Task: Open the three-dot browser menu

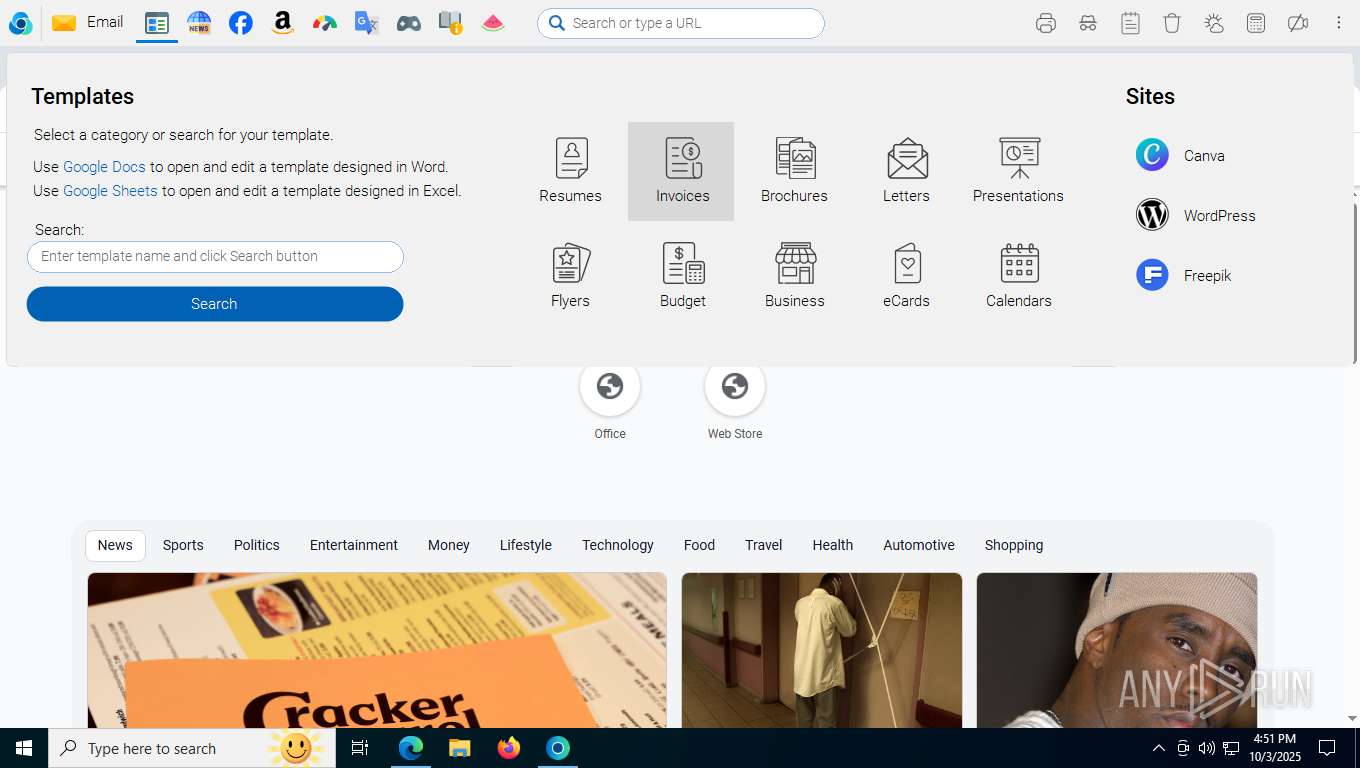Action: 1339,23
